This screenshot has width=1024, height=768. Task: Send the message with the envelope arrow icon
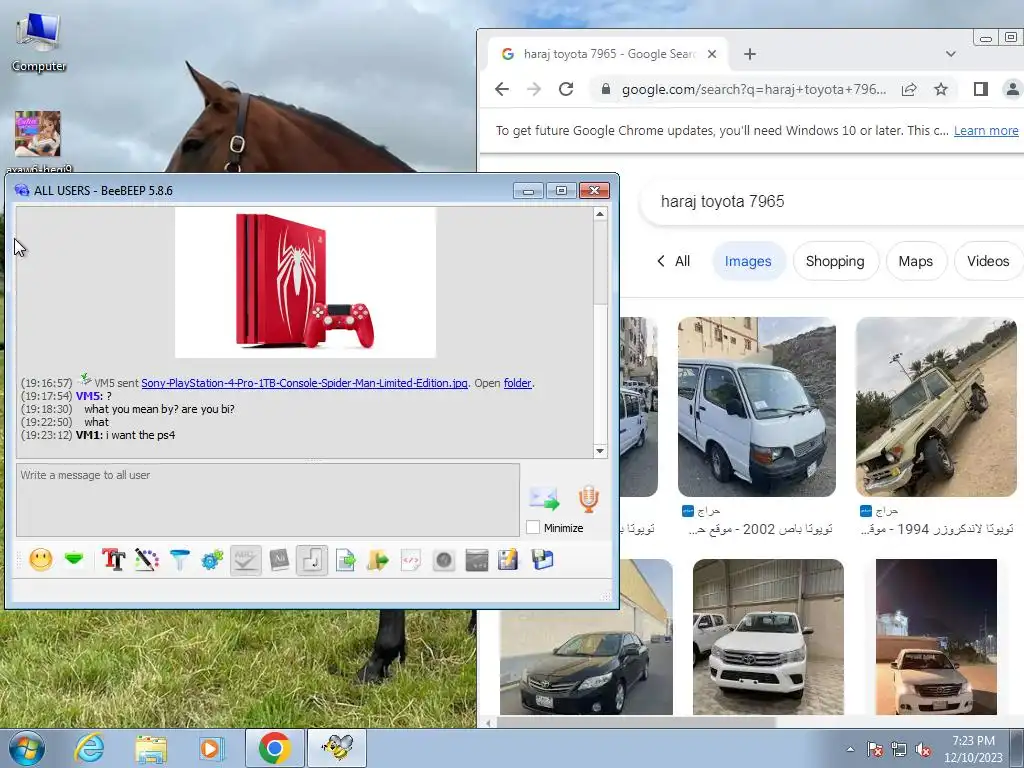coord(544,499)
